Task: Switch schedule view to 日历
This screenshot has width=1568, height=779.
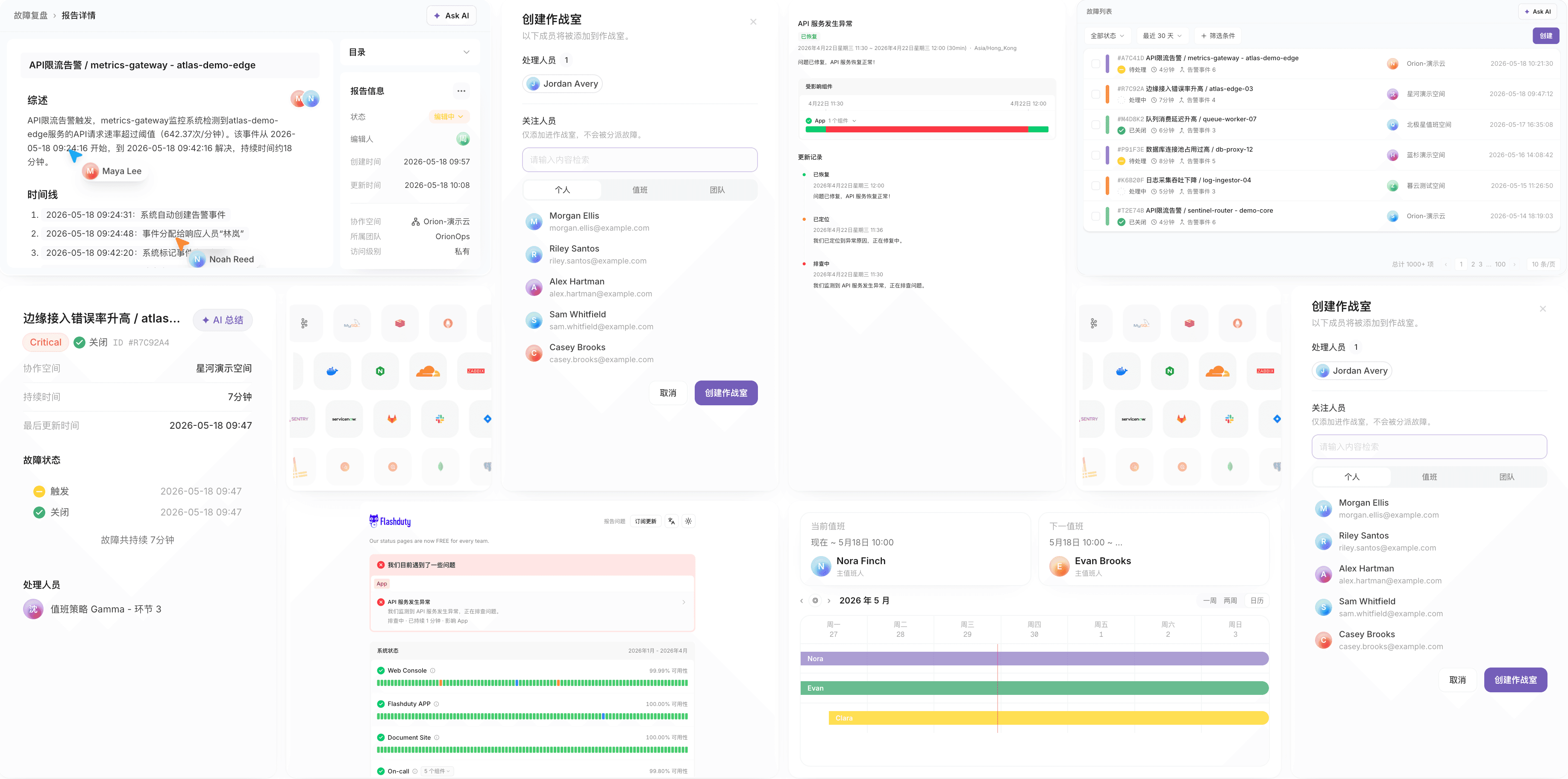Action: 1257,600
